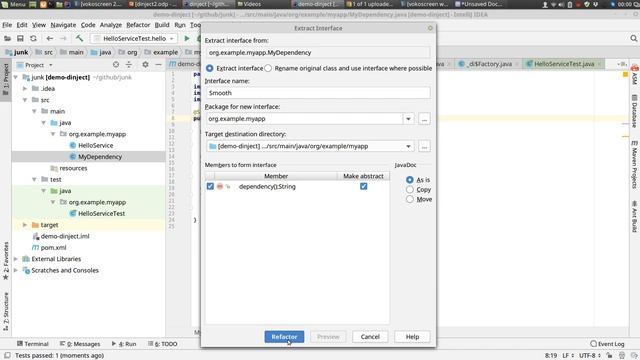The width and height of the screenshot is (640, 360).
Task: Open the Analyze menu
Action: click(111, 25)
